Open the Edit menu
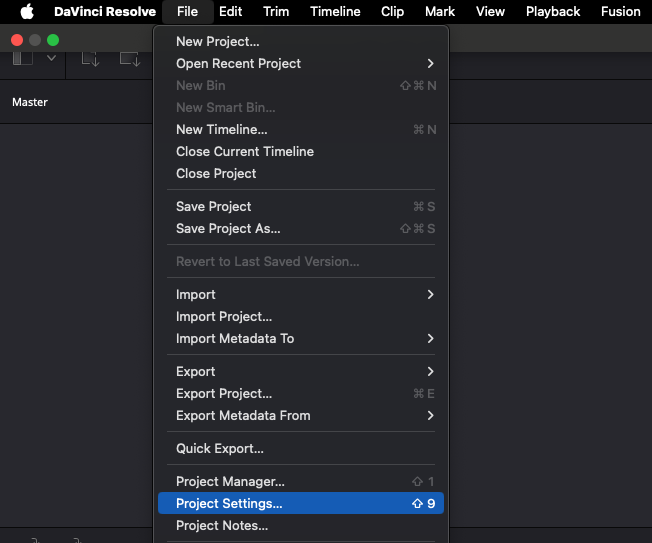Viewport: 652px width, 543px height. tap(230, 12)
